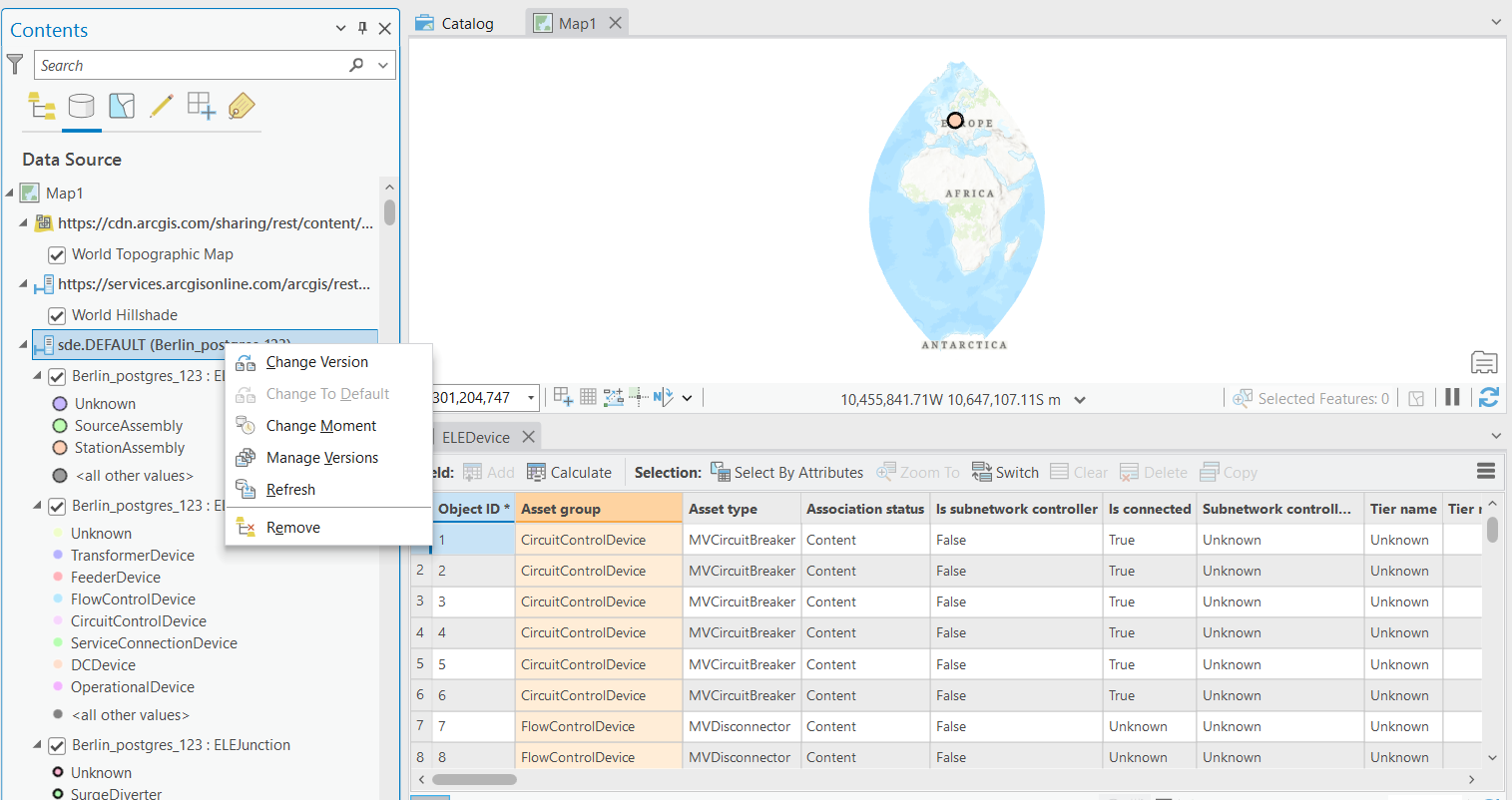The image size is (1512, 800).
Task: Uncheck World Topographic Map layer
Action: (57, 255)
